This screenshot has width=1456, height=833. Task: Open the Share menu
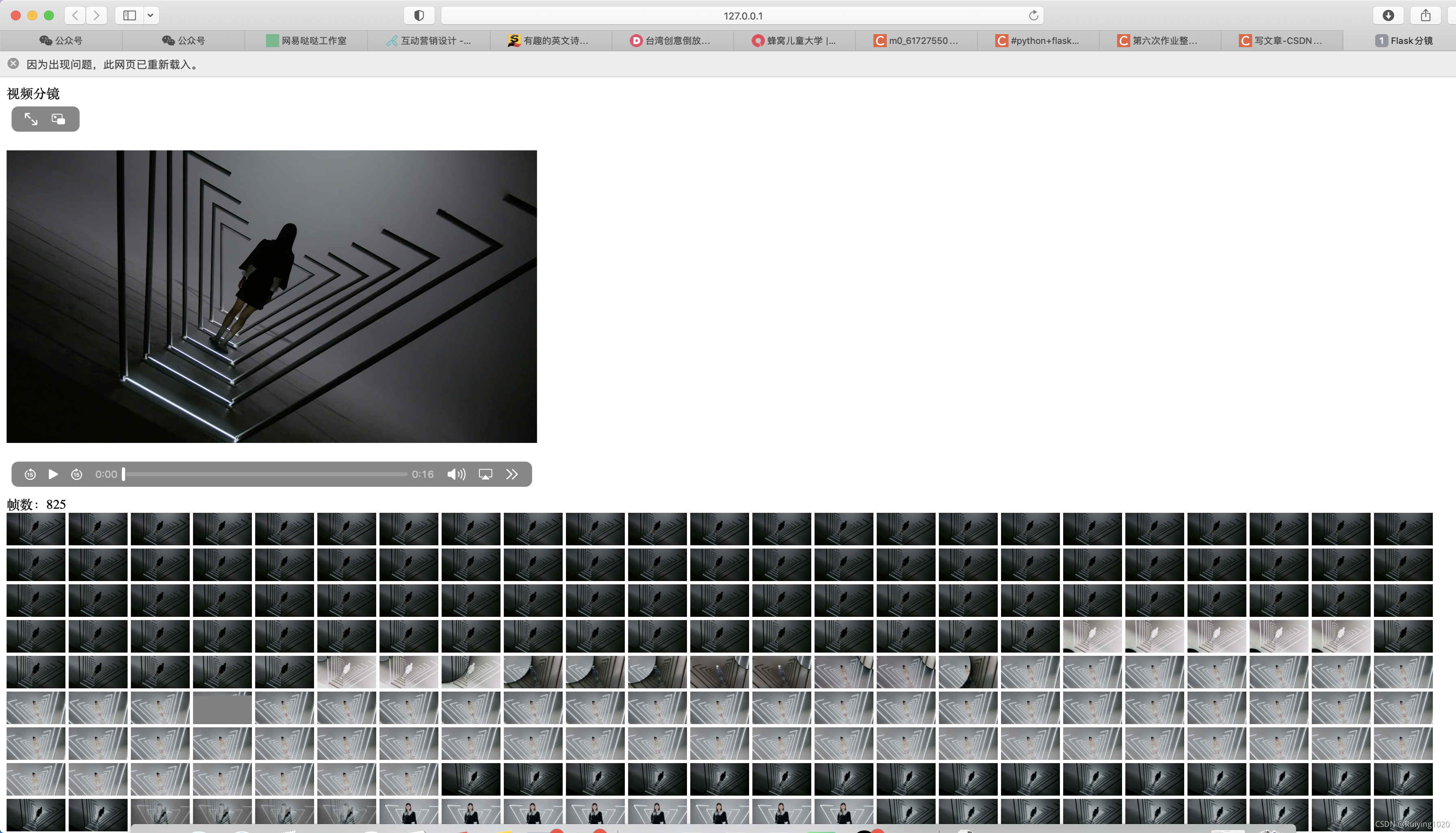point(1425,15)
